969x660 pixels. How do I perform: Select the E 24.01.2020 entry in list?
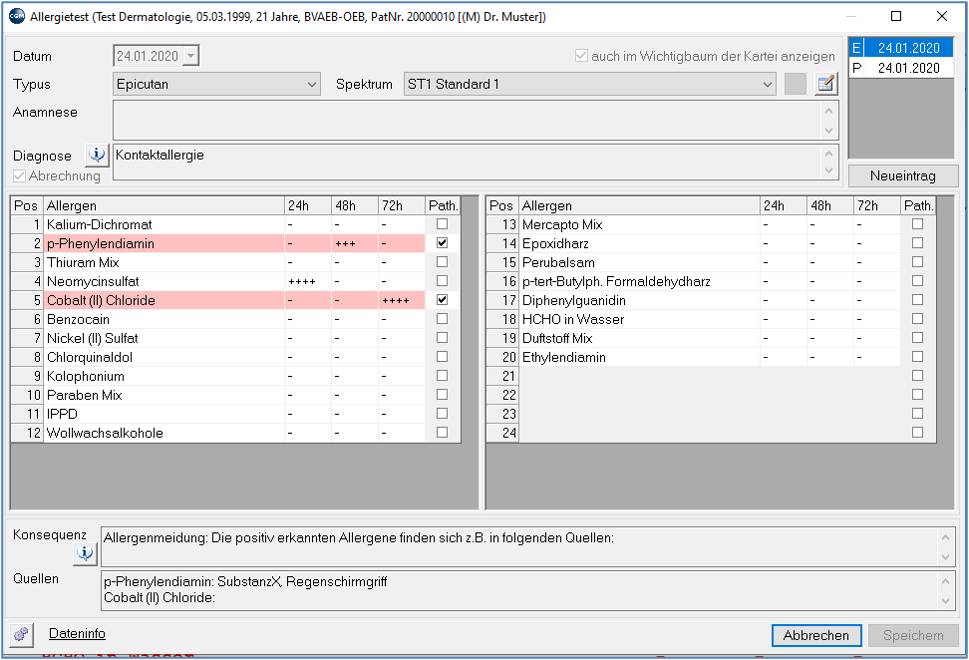(901, 48)
